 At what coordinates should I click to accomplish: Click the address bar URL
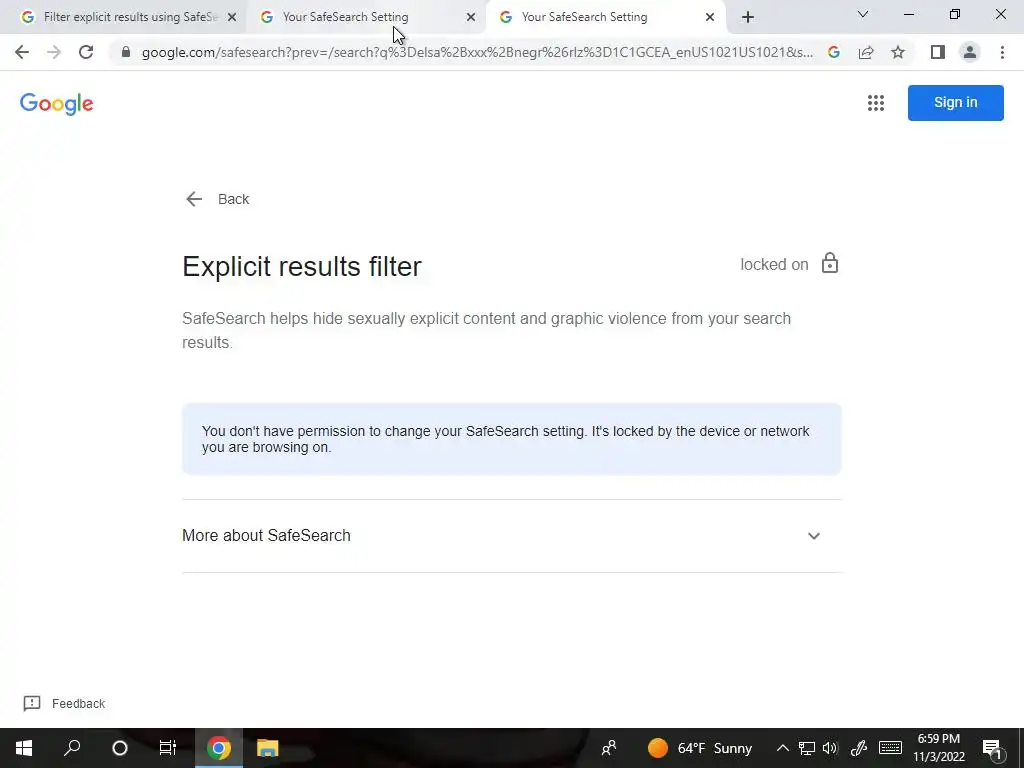point(477,52)
